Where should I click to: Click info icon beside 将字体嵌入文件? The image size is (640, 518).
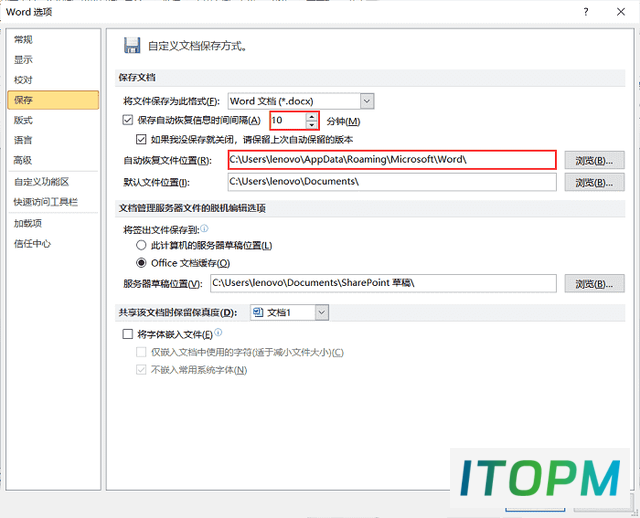click(218, 332)
